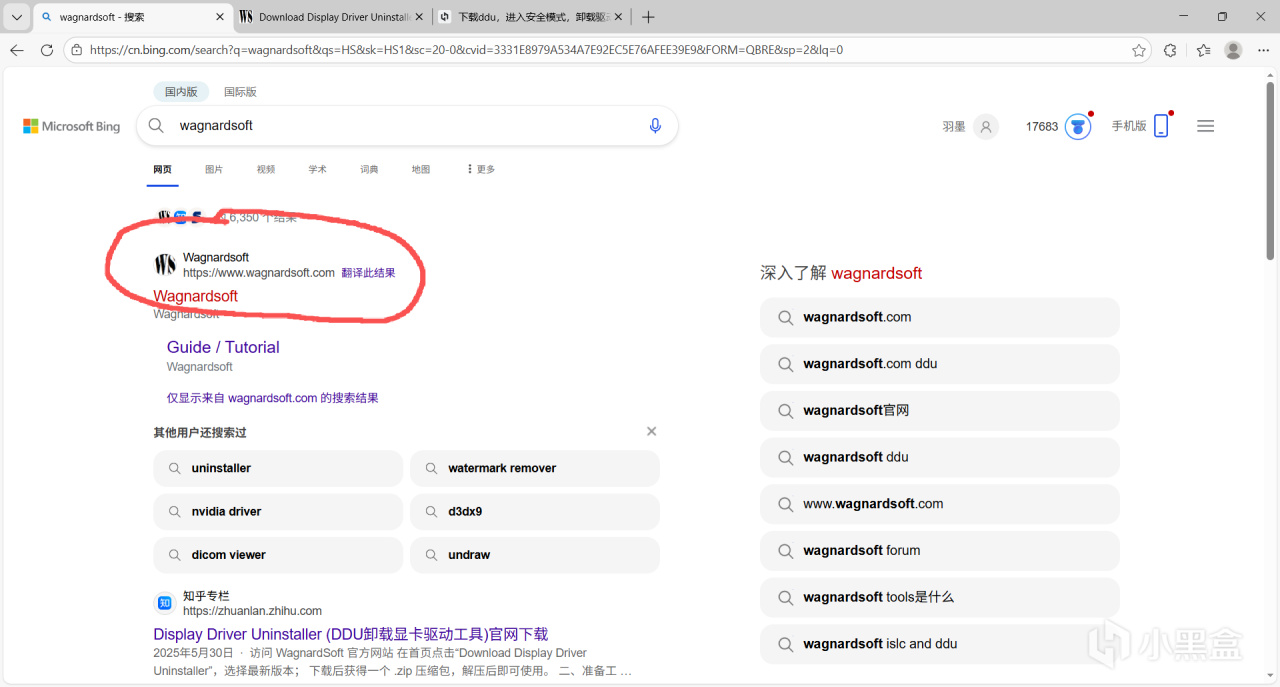Select the 学术 search category
Screen dimensions: 1280x687
click(318, 169)
